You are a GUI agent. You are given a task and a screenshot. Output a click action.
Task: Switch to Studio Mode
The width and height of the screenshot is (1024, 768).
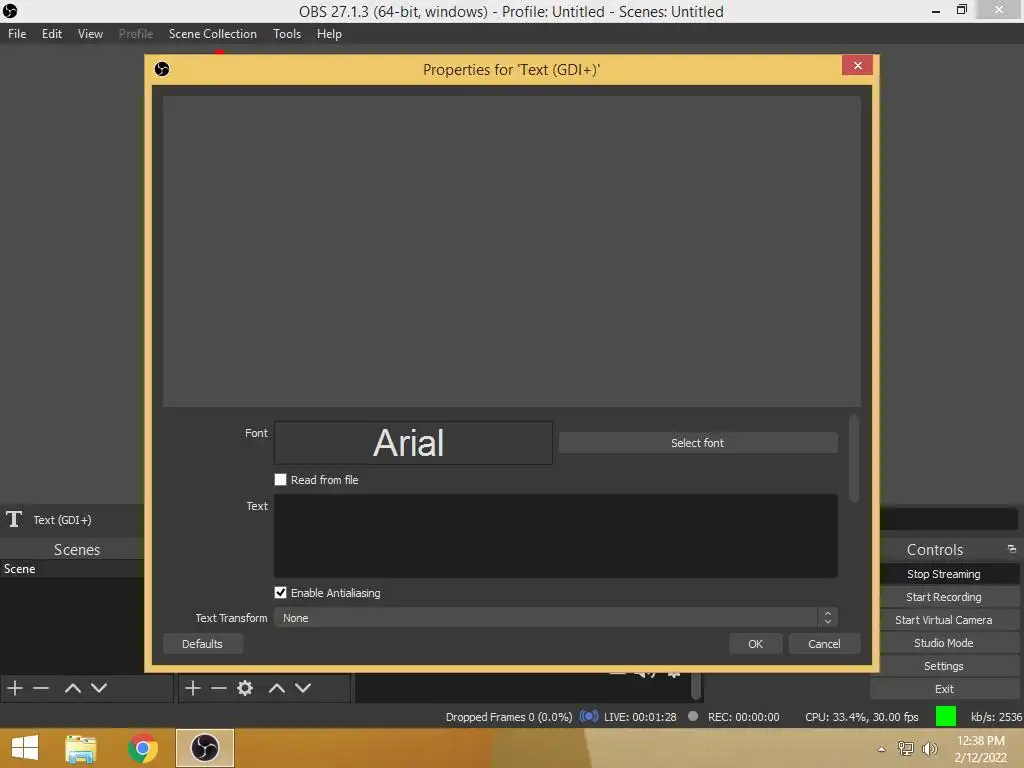tap(944, 643)
